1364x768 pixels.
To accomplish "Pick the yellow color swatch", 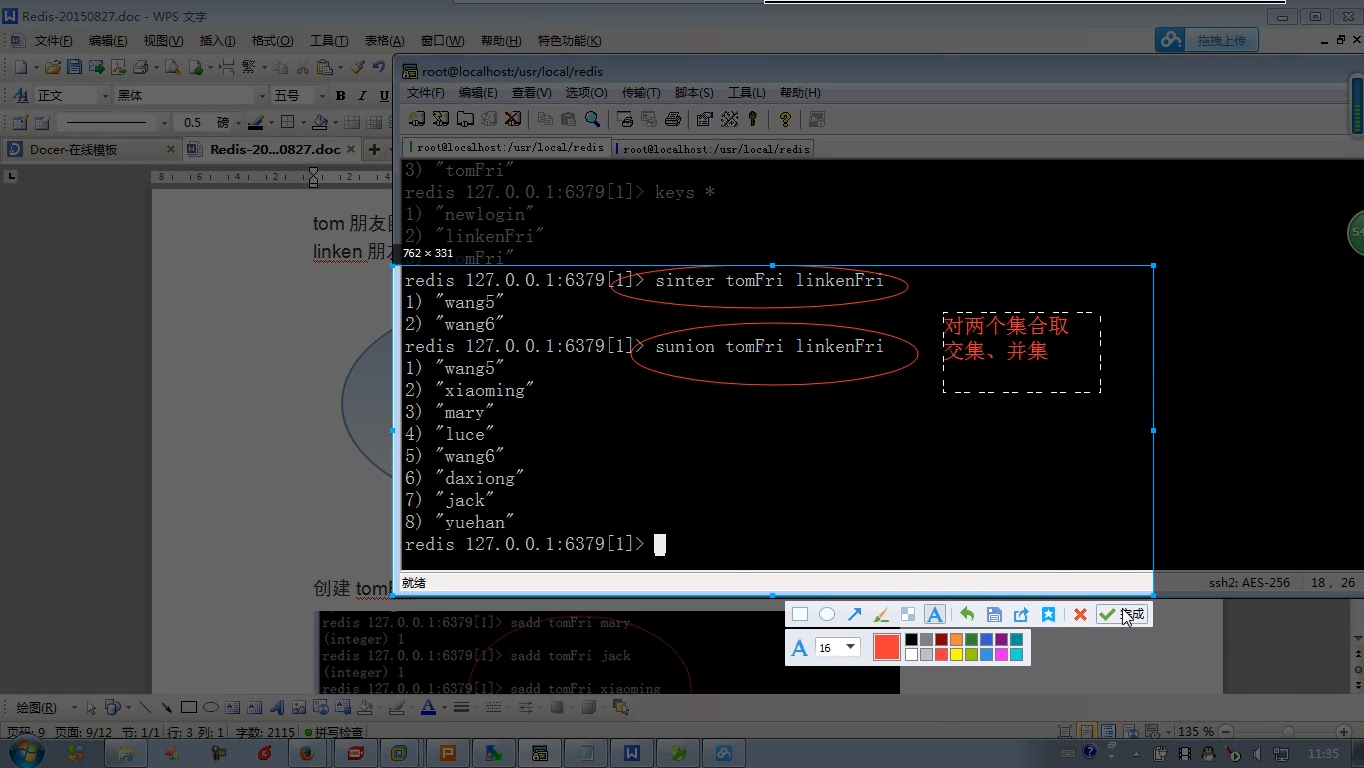I will [956, 655].
